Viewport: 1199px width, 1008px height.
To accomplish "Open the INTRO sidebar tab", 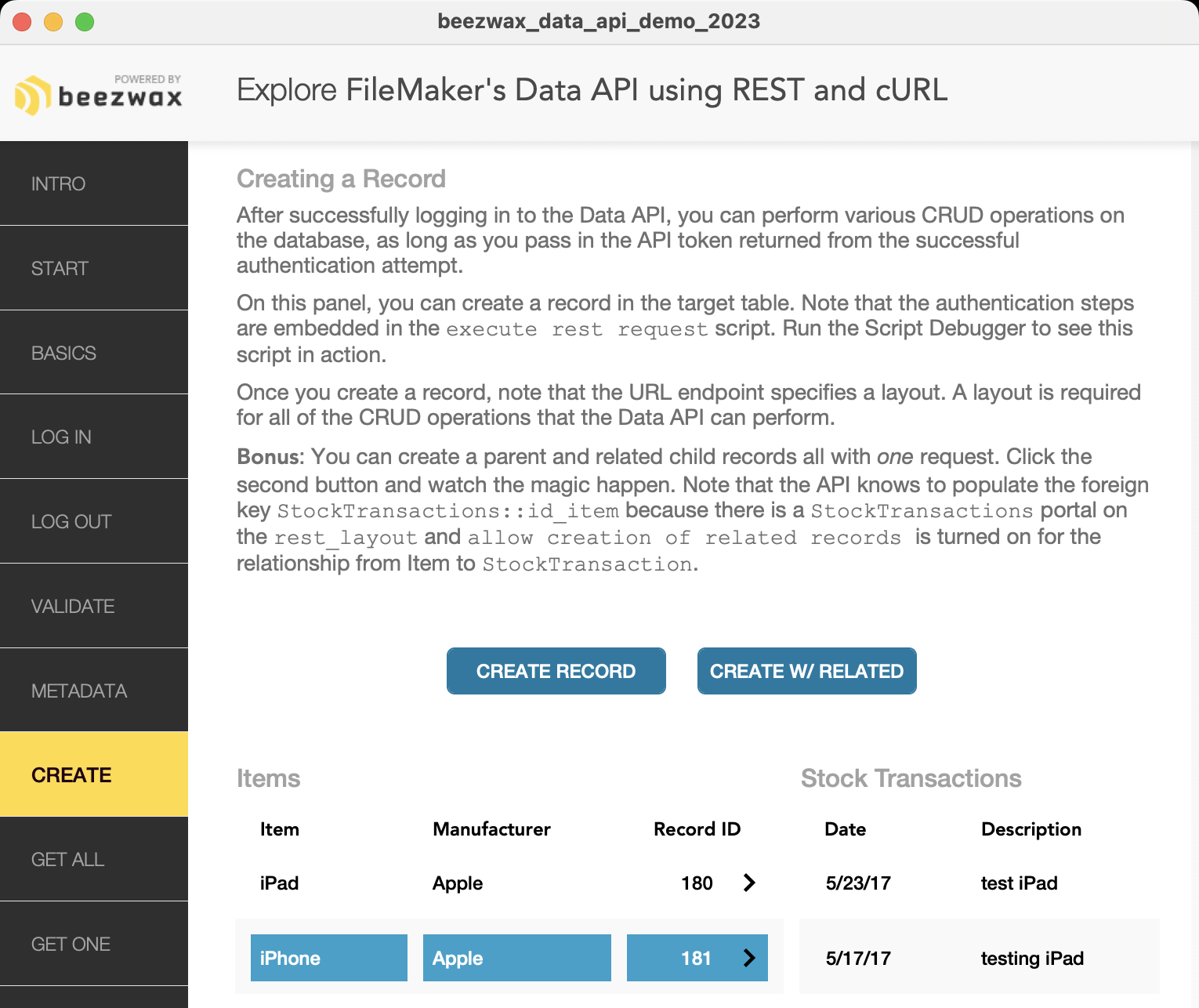I will (94, 183).
